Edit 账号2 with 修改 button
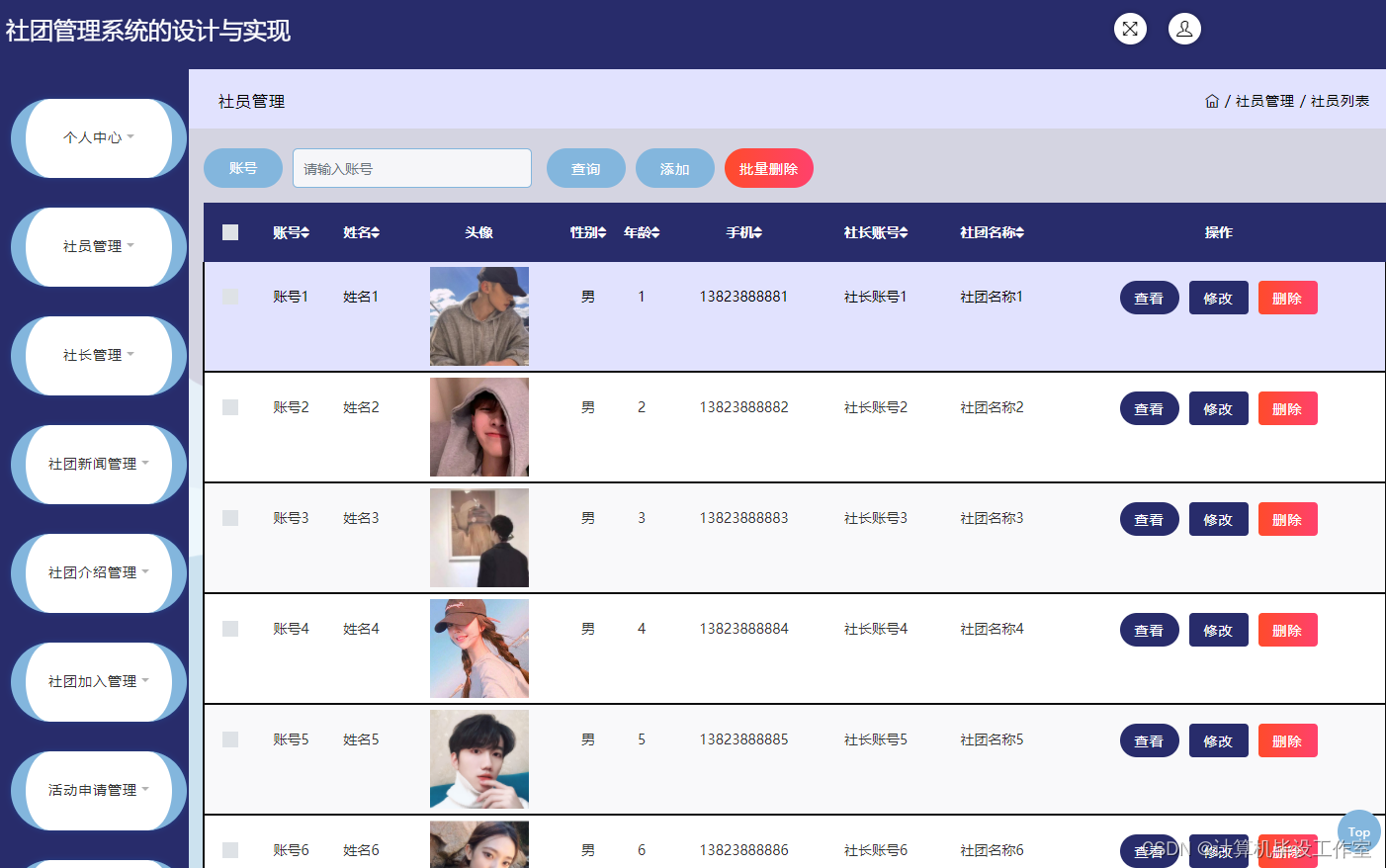 pos(1219,408)
